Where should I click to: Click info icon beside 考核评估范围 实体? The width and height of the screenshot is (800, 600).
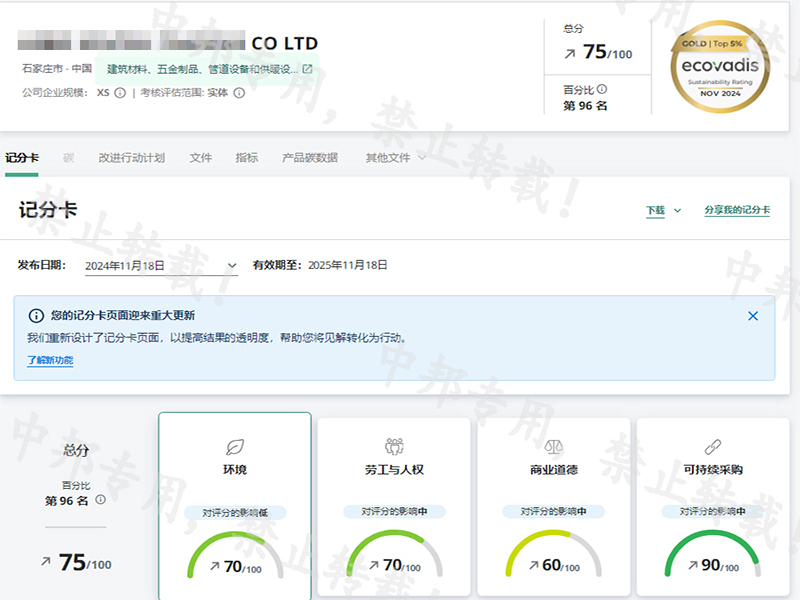[x=239, y=93]
